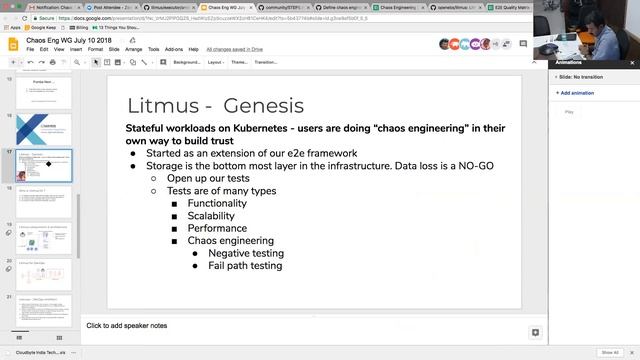Hide the menus with the collapse chevron
Image resolution: width=640 pixels, height=360 pixels.
pos(534,62)
